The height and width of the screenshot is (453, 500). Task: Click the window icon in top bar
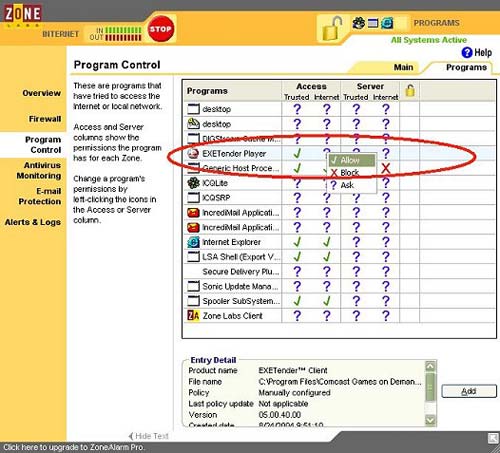click(373, 23)
